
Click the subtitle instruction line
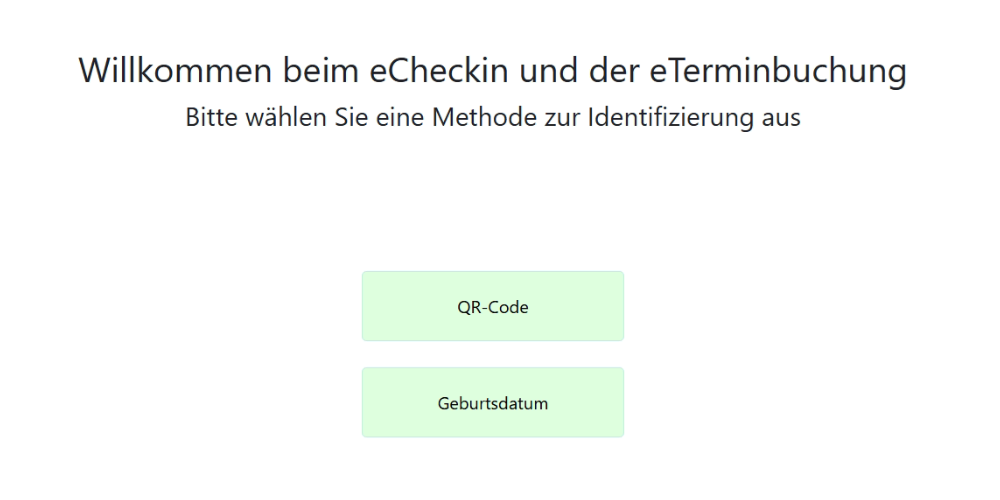point(492,117)
